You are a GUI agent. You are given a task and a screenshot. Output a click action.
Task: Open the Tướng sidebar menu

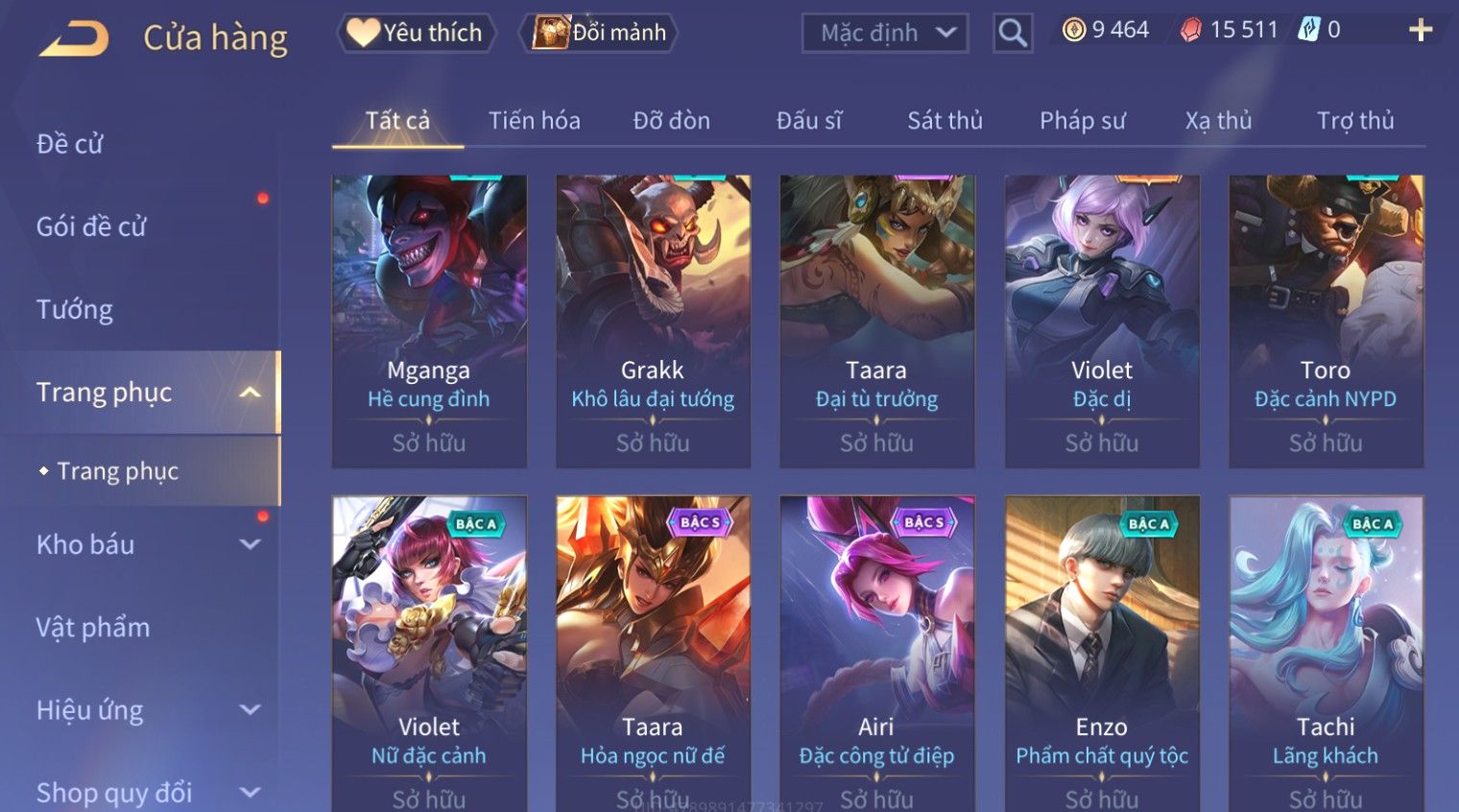(x=75, y=310)
